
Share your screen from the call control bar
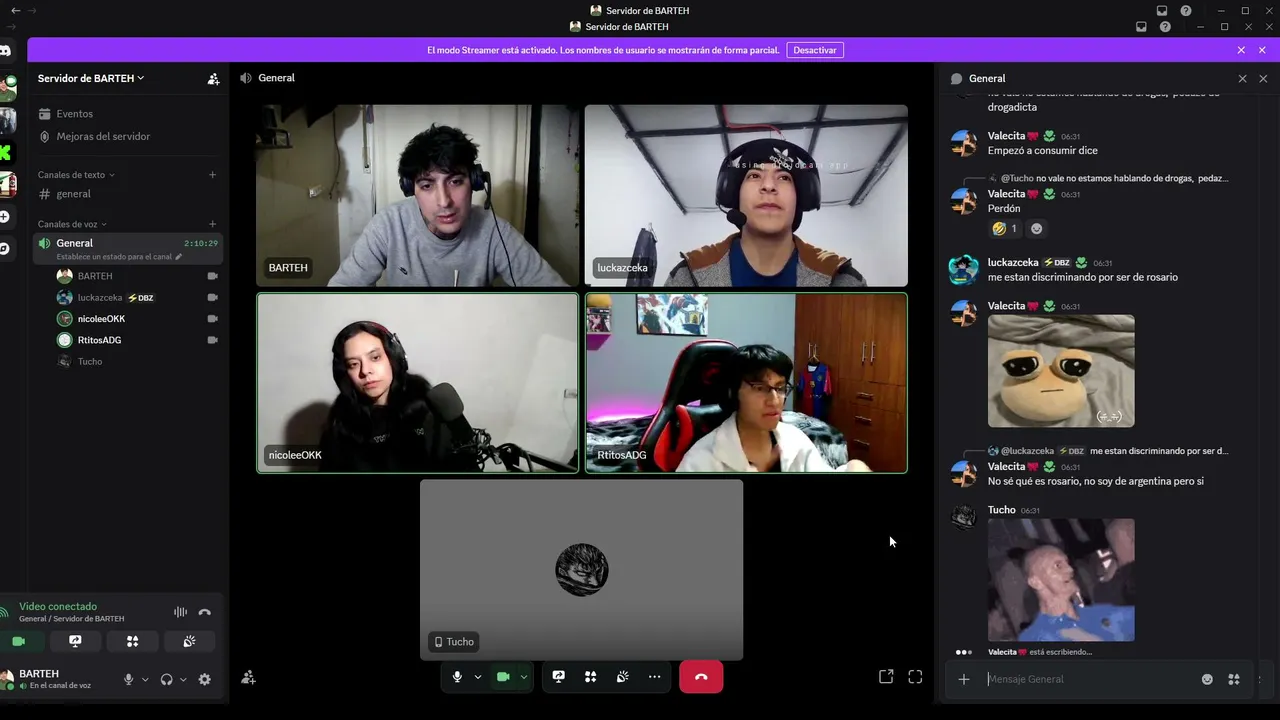(559, 677)
